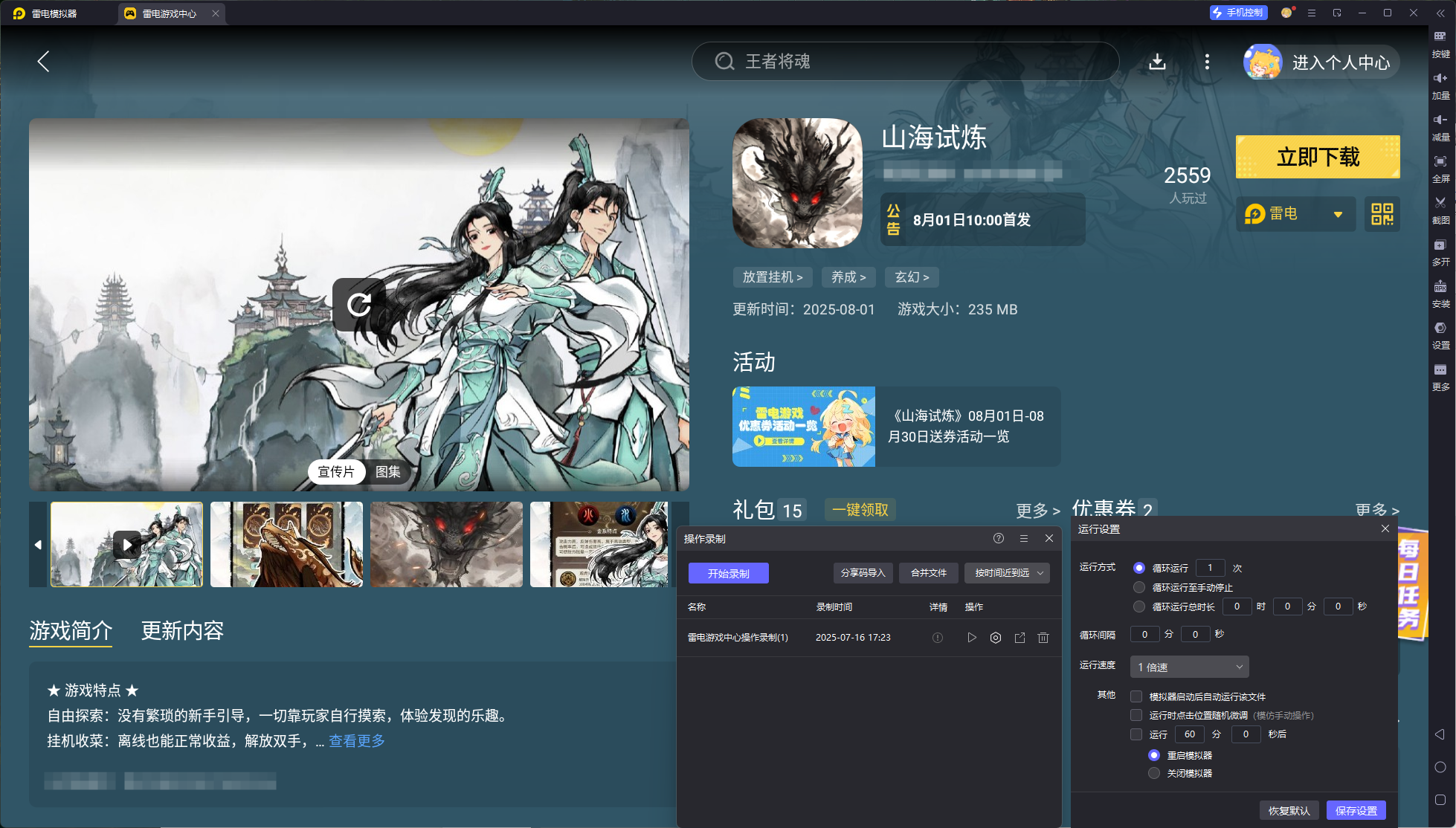The image size is (1456, 828).
Task: Click 加量 volume up sidebar icon
Action: [1440, 86]
